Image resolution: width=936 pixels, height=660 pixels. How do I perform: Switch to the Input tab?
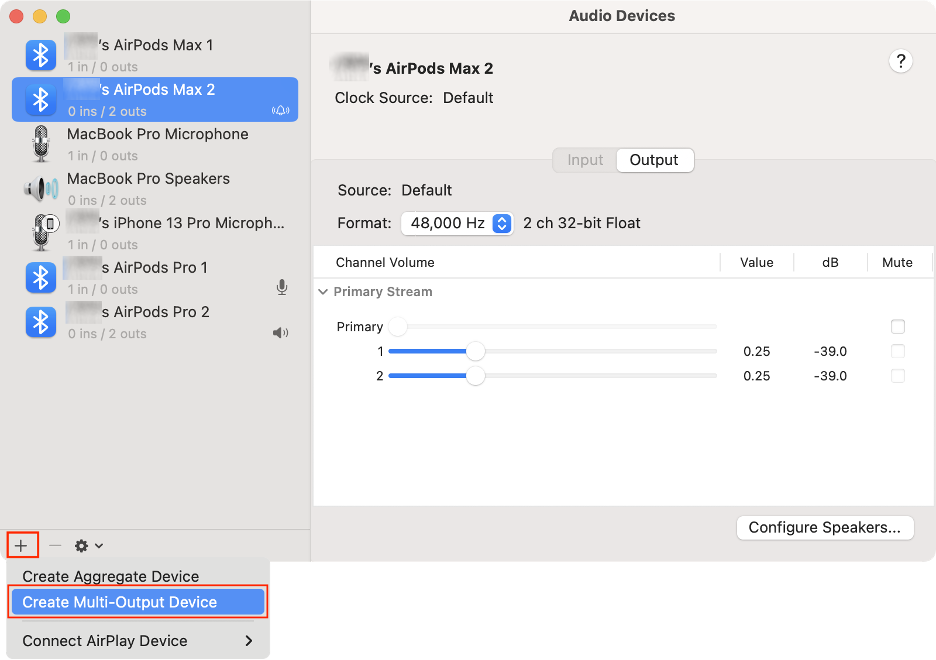click(x=585, y=160)
